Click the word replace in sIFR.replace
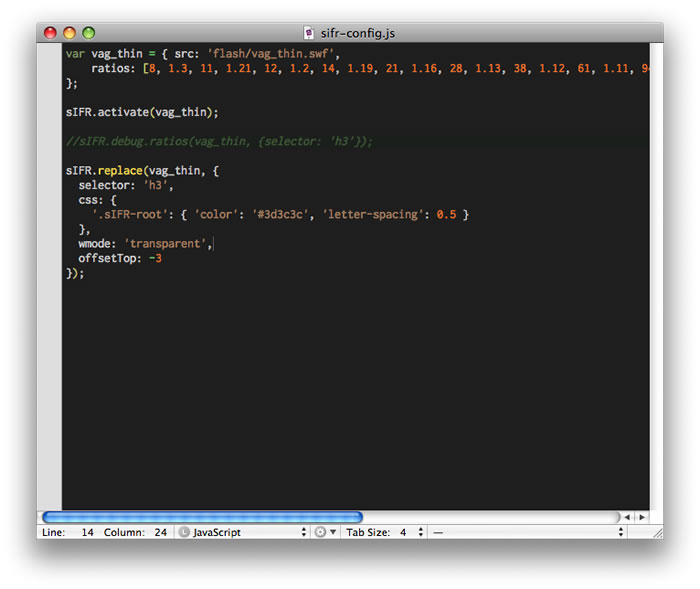The width and height of the screenshot is (700, 589). click(x=120, y=171)
